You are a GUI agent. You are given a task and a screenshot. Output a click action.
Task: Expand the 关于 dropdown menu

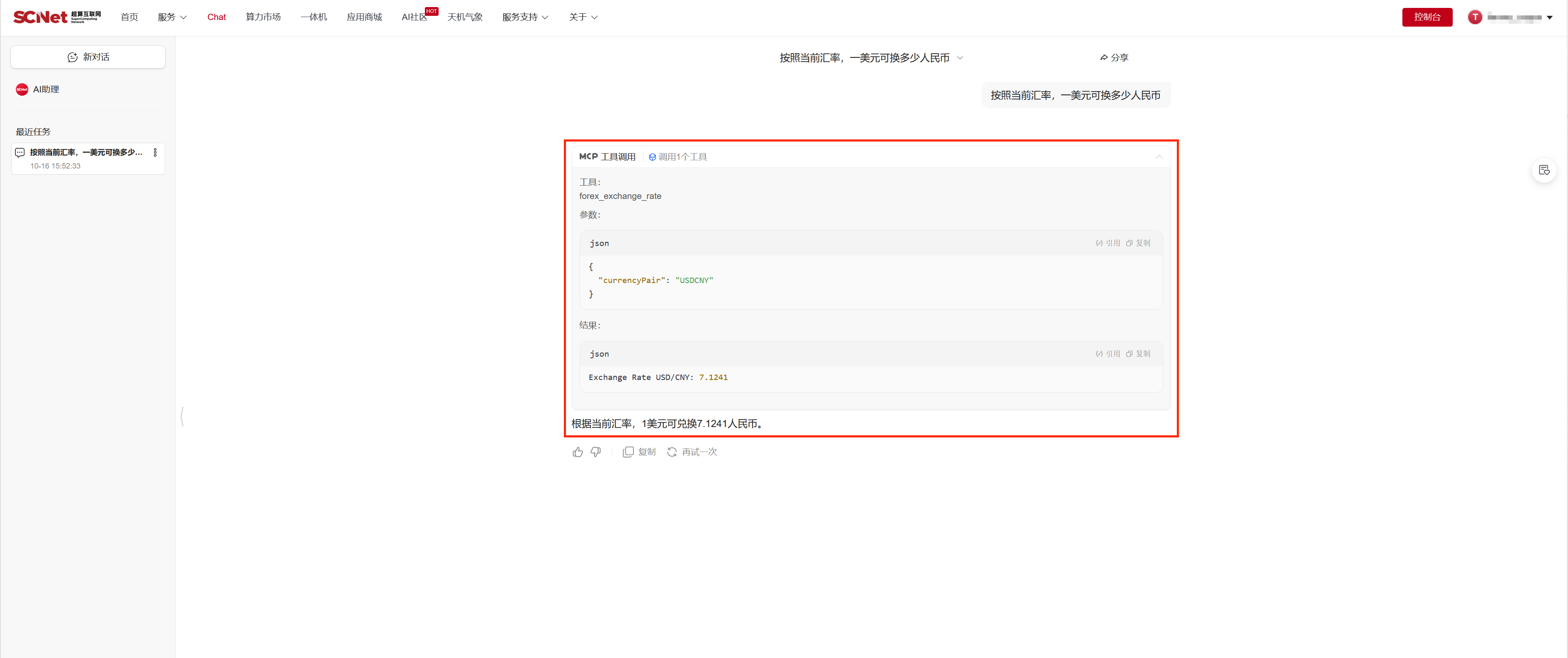click(583, 17)
